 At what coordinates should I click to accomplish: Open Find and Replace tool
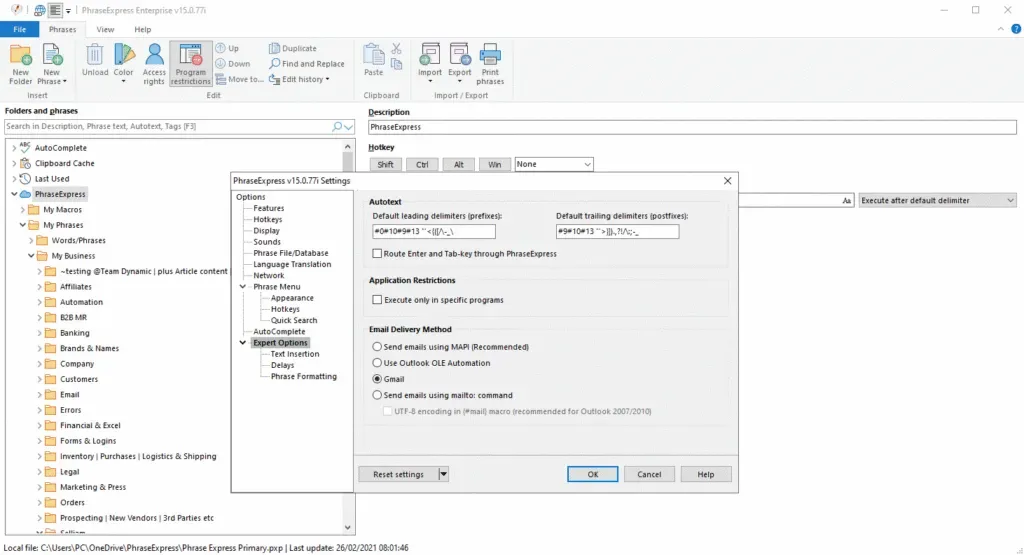[x=306, y=64]
